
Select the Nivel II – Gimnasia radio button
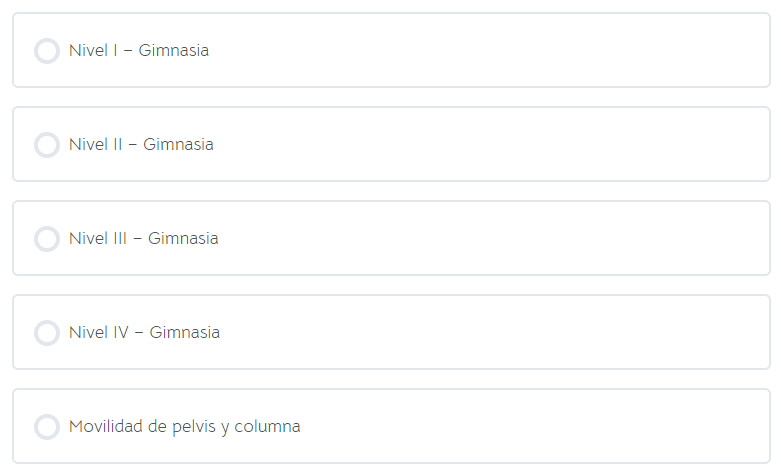click(x=47, y=145)
